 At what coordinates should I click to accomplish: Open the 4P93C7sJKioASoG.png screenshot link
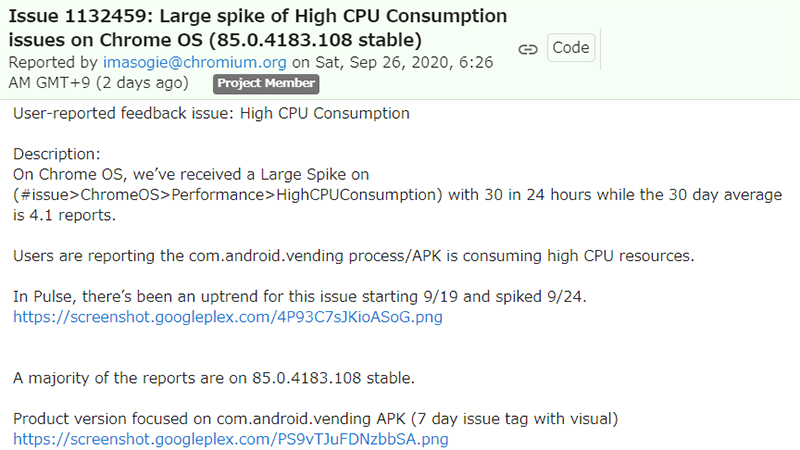pos(227,317)
